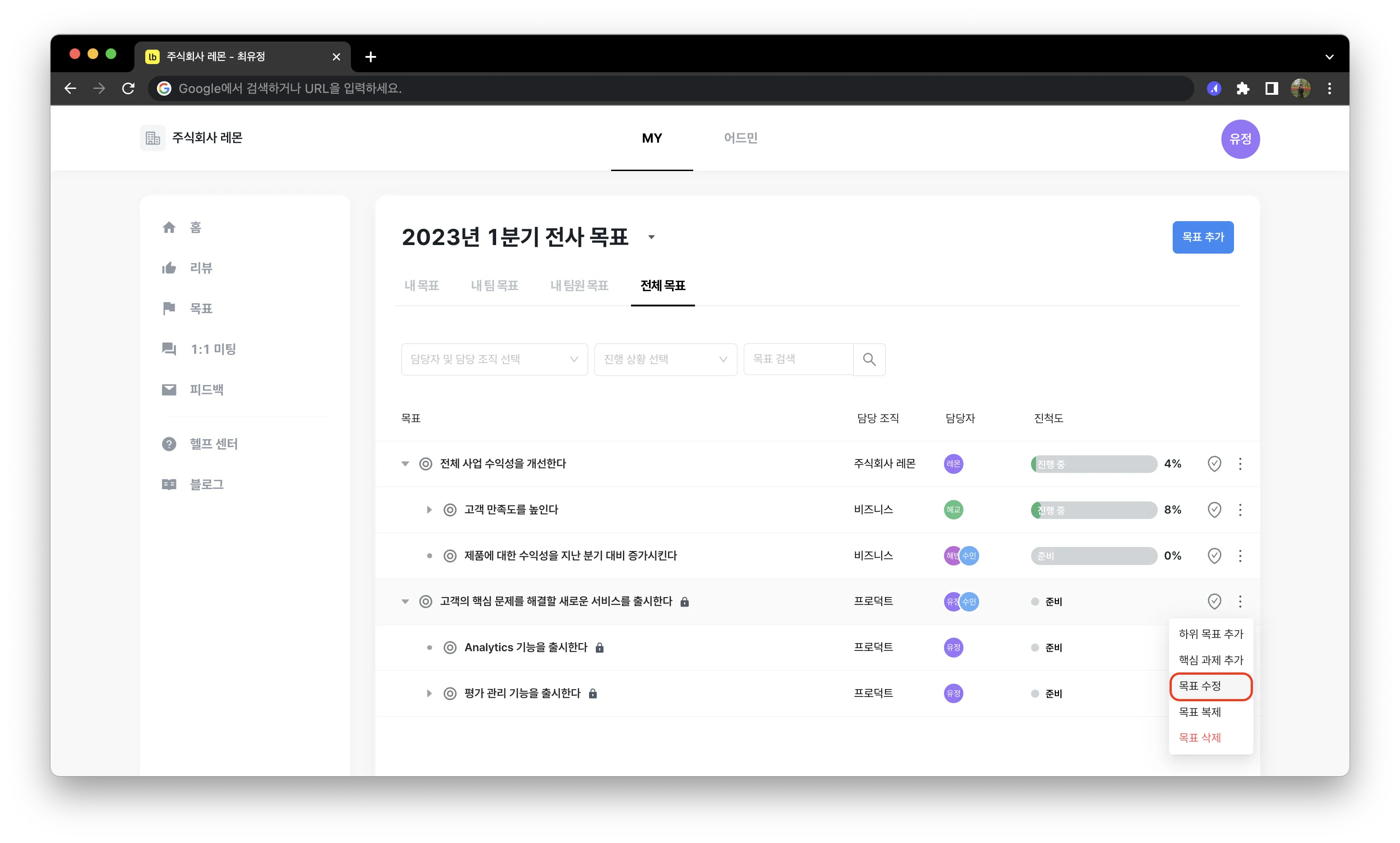Choose 목표 삭제 in the context menu
Image resolution: width=1400 pixels, height=843 pixels.
point(1211,737)
